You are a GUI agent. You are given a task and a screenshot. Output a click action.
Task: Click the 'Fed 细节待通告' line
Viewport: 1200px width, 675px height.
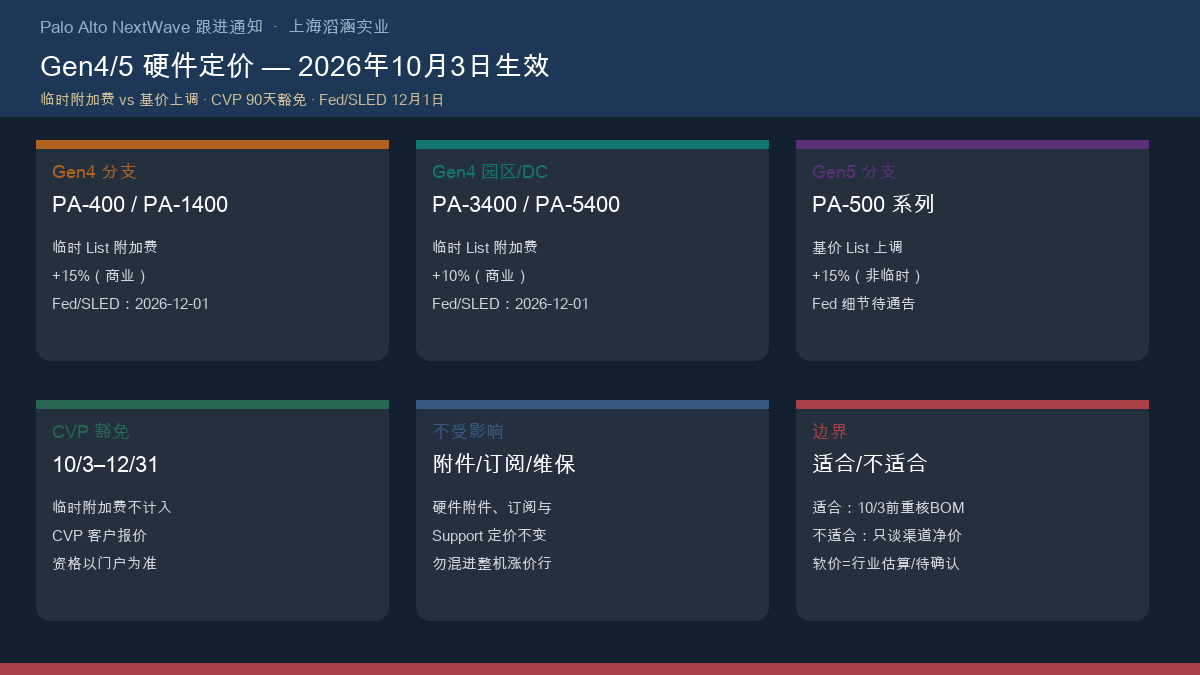(x=864, y=304)
